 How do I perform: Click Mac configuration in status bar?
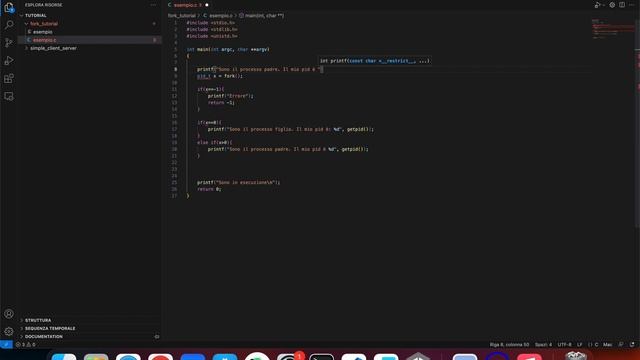[608, 344]
